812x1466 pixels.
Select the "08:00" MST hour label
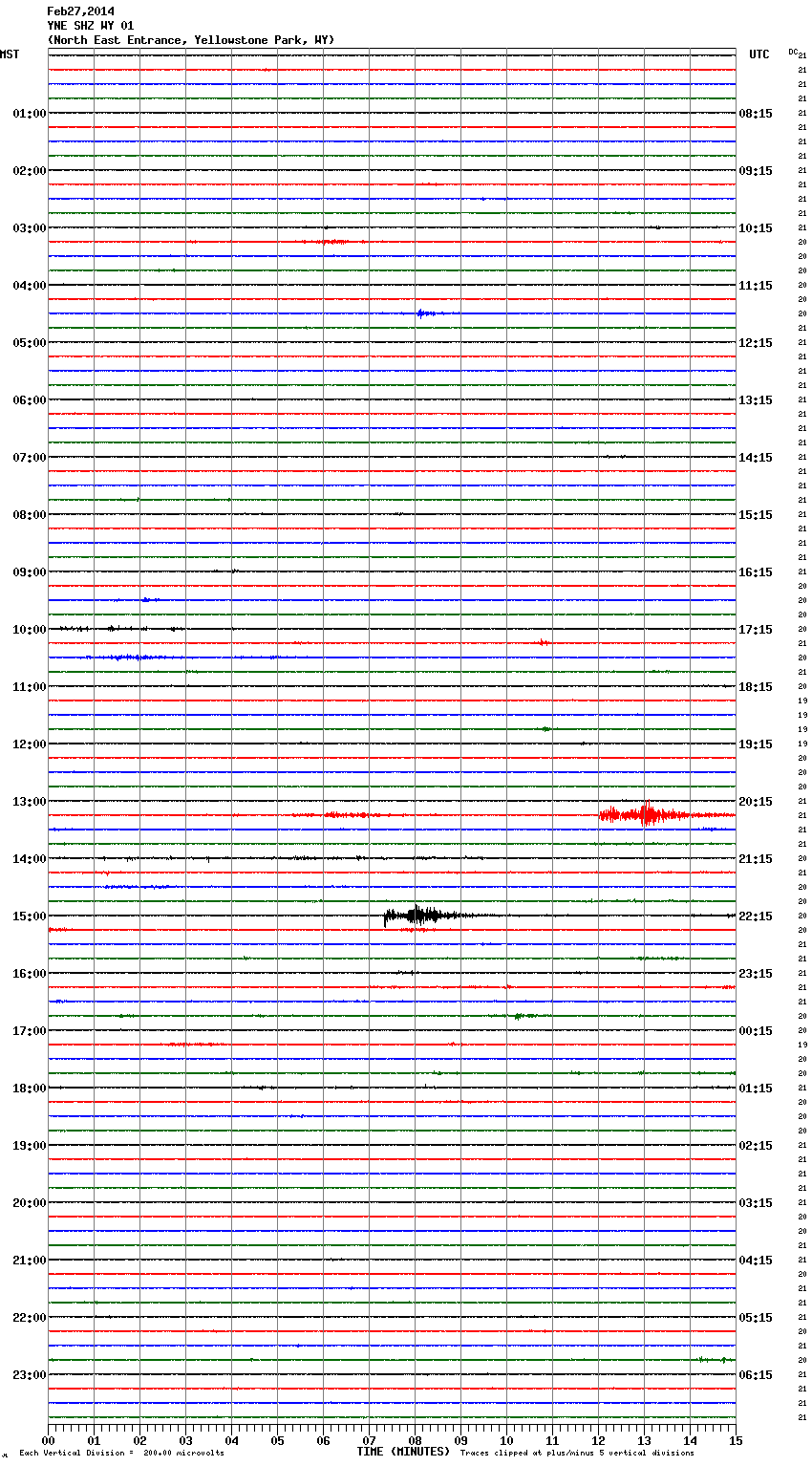pos(30,515)
